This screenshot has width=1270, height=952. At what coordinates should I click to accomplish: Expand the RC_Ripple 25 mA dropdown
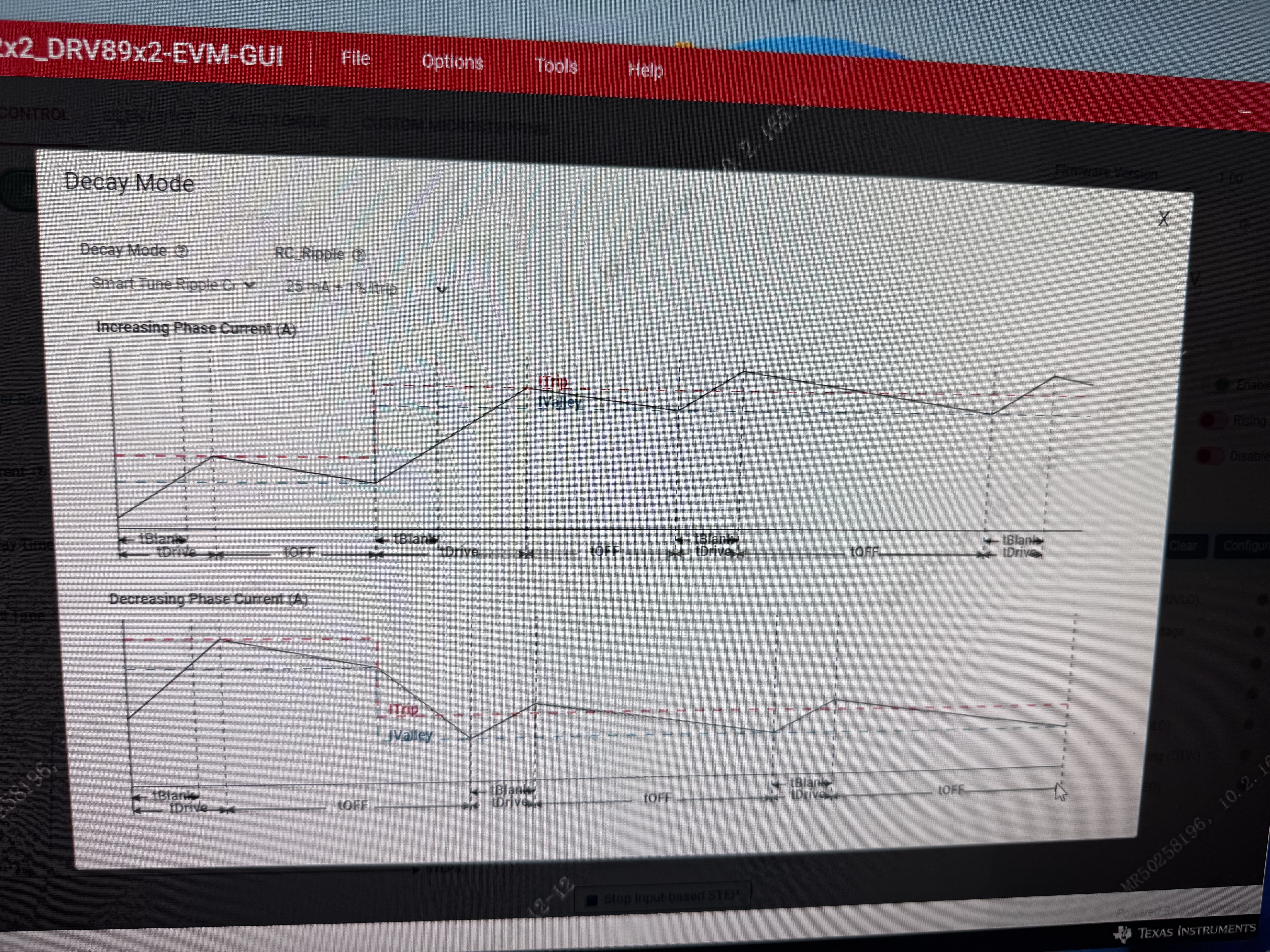[365, 288]
